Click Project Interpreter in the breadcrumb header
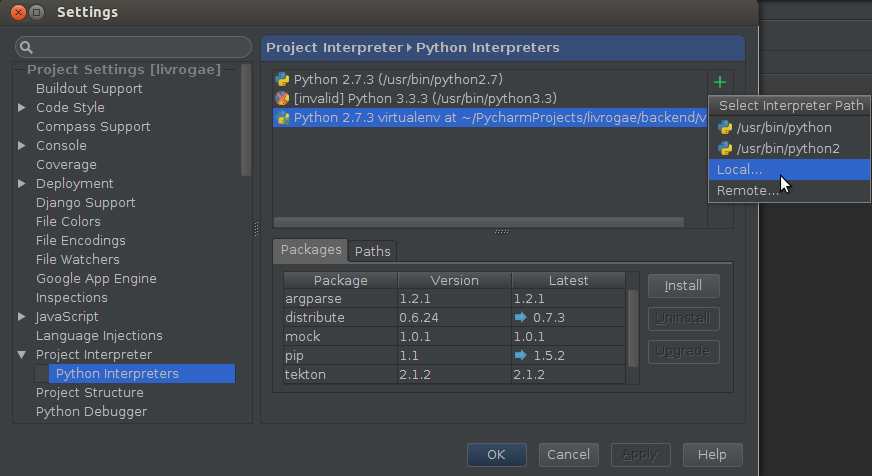Image resolution: width=872 pixels, height=476 pixels. point(334,48)
